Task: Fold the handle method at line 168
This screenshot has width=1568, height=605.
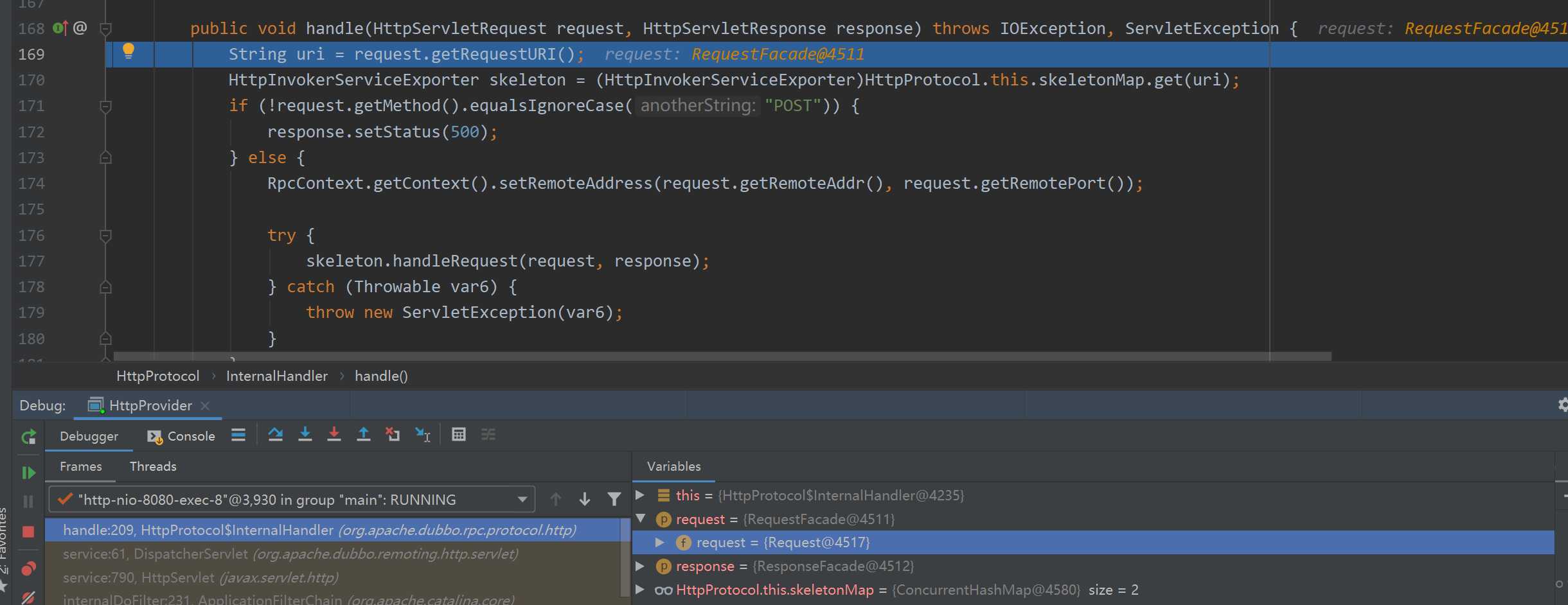Action: point(106,28)
